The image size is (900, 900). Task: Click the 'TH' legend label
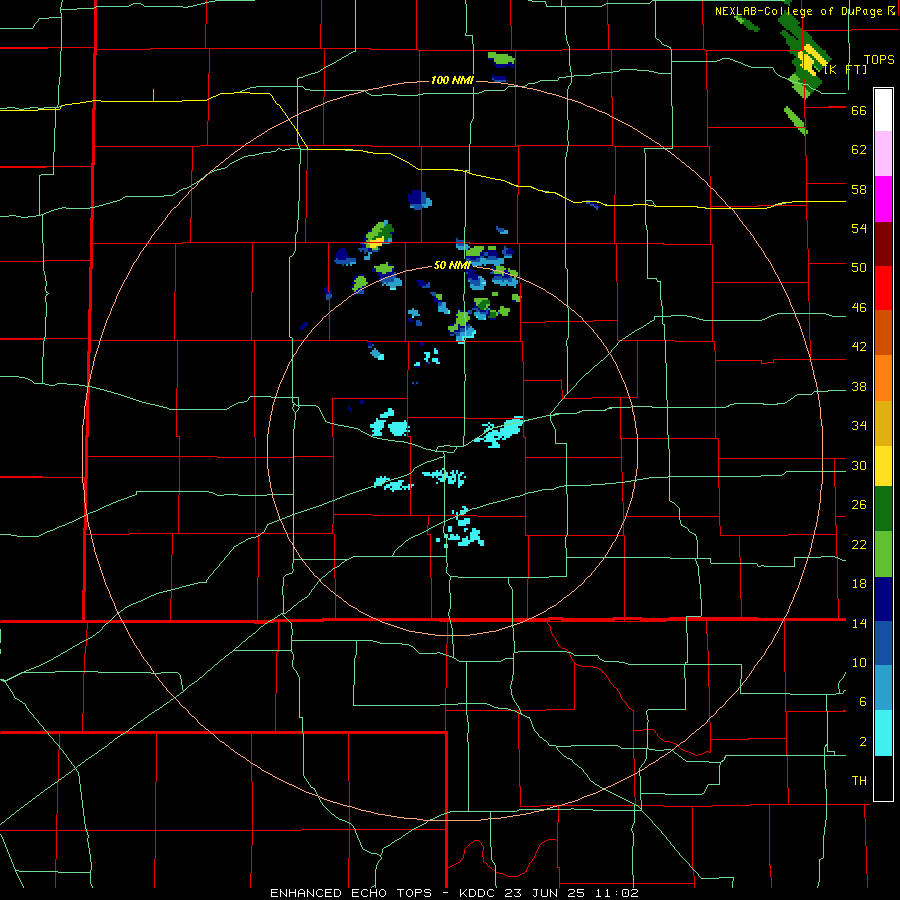click(859, 781)
